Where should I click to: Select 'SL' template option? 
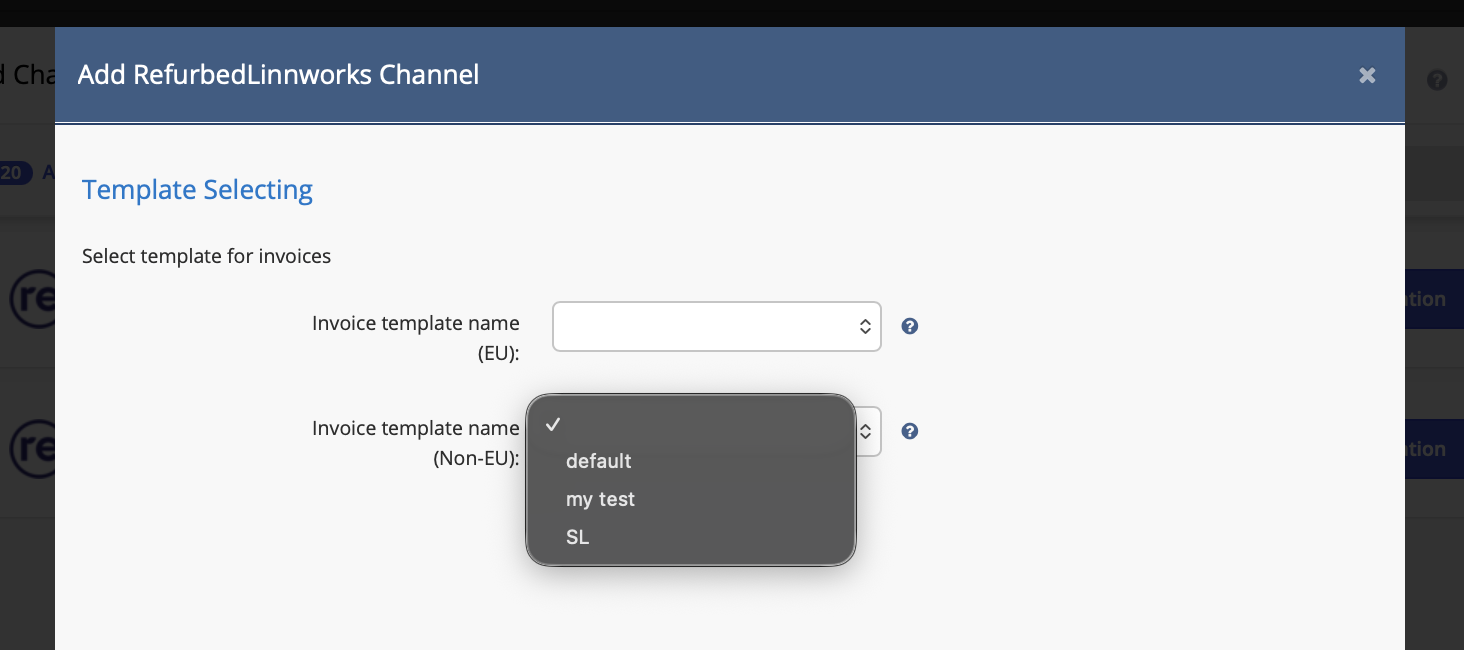[x=691, y=537]
